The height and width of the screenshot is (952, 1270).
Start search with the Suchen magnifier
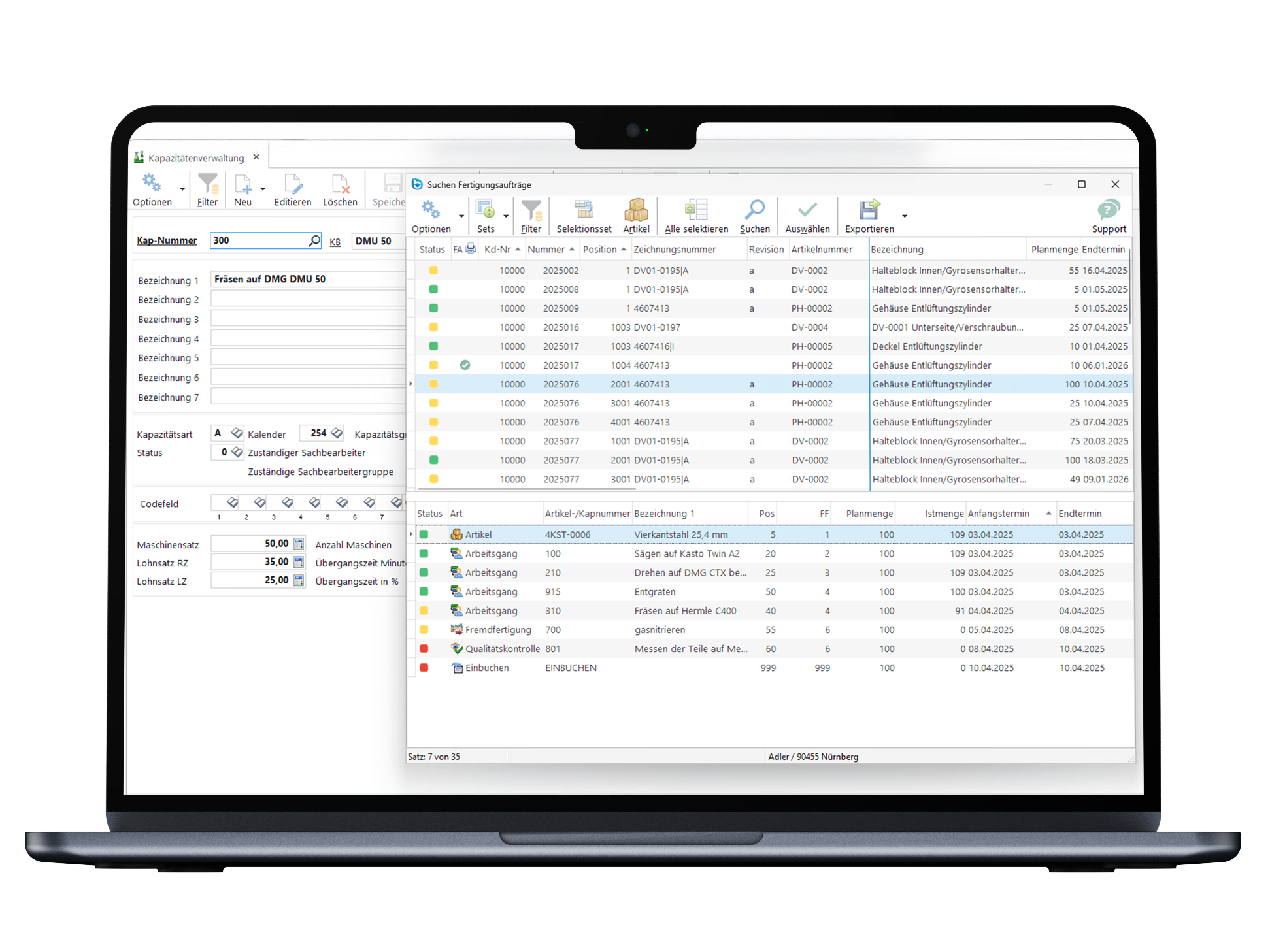pyautogui.click(x=755, y=216)
